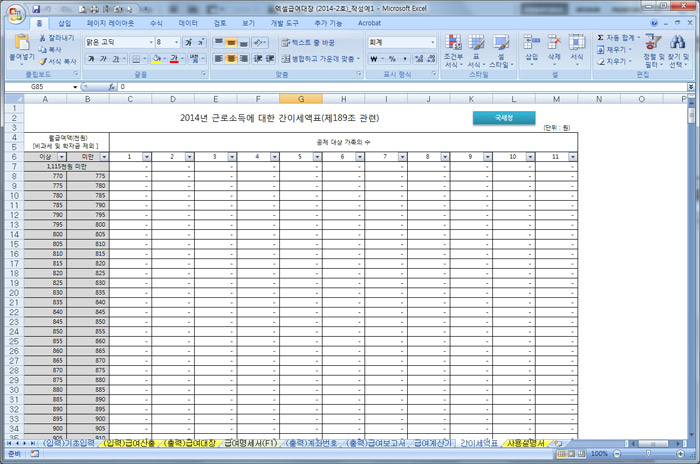
Task: Open the 수식 ribbon tab
Action: pos(156,23)
